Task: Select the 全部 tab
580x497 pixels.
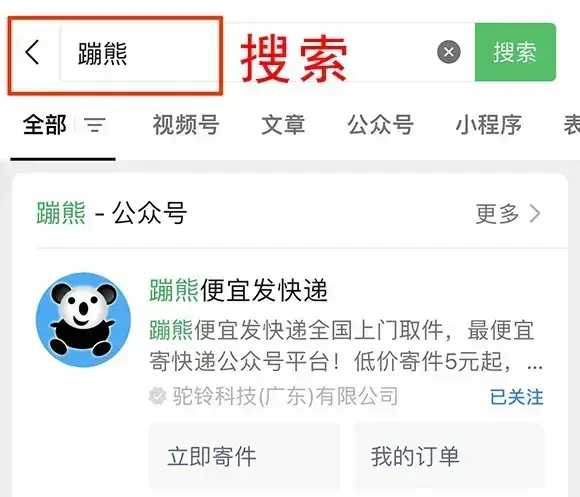Action: (45, 125)
